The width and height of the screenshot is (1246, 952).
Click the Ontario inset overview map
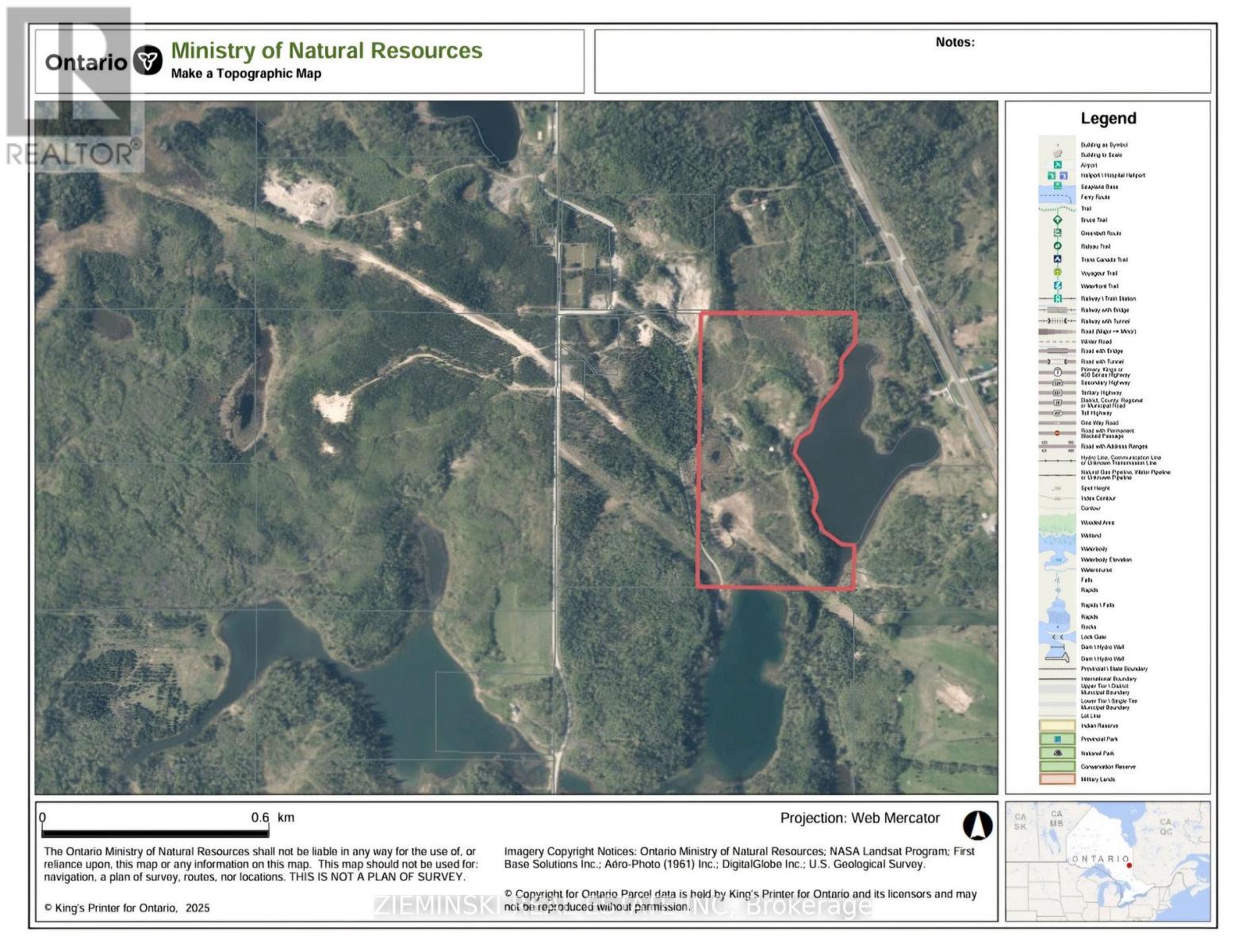pos(1108,861)
